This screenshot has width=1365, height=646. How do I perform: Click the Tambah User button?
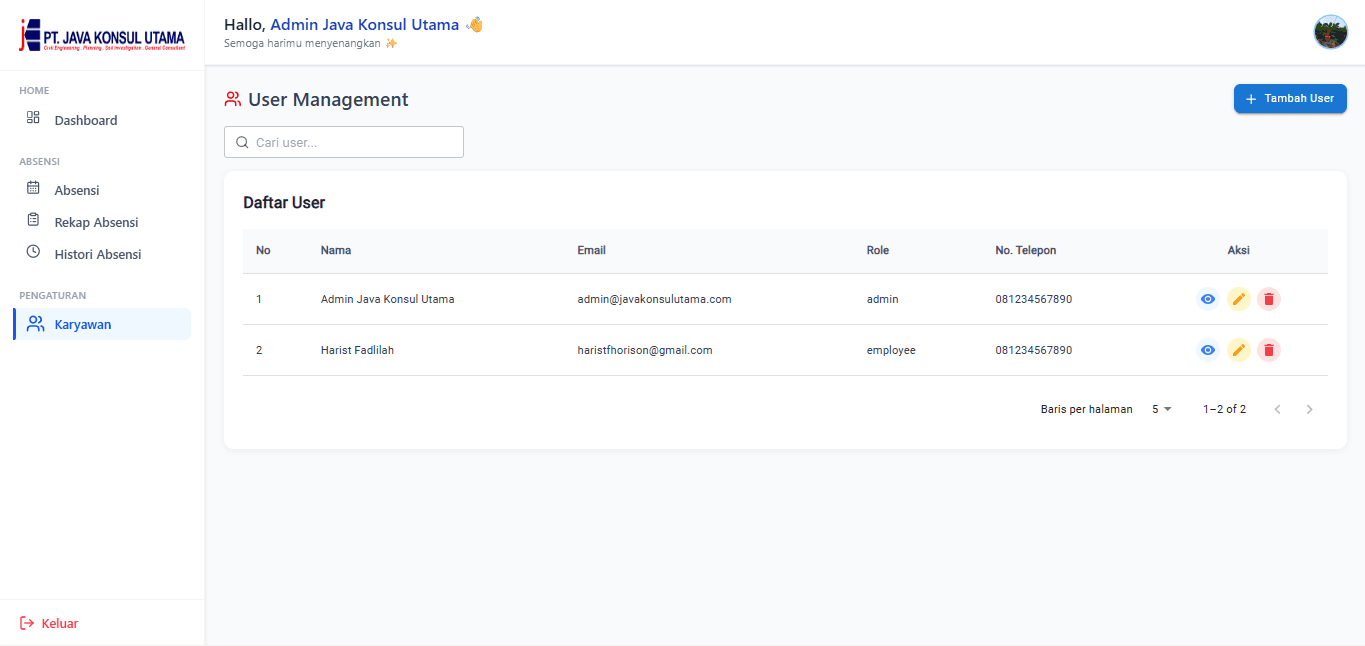click(1290, 98)
